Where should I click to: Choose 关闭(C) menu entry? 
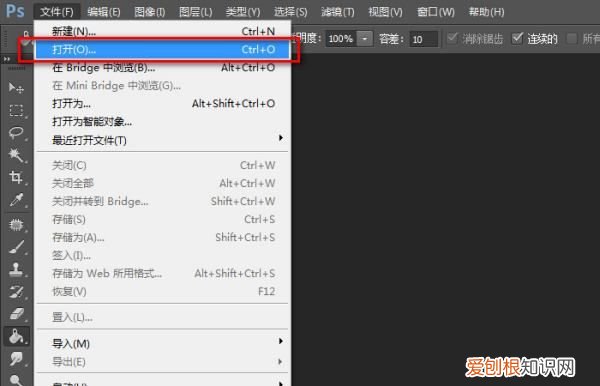pos(163,165)
